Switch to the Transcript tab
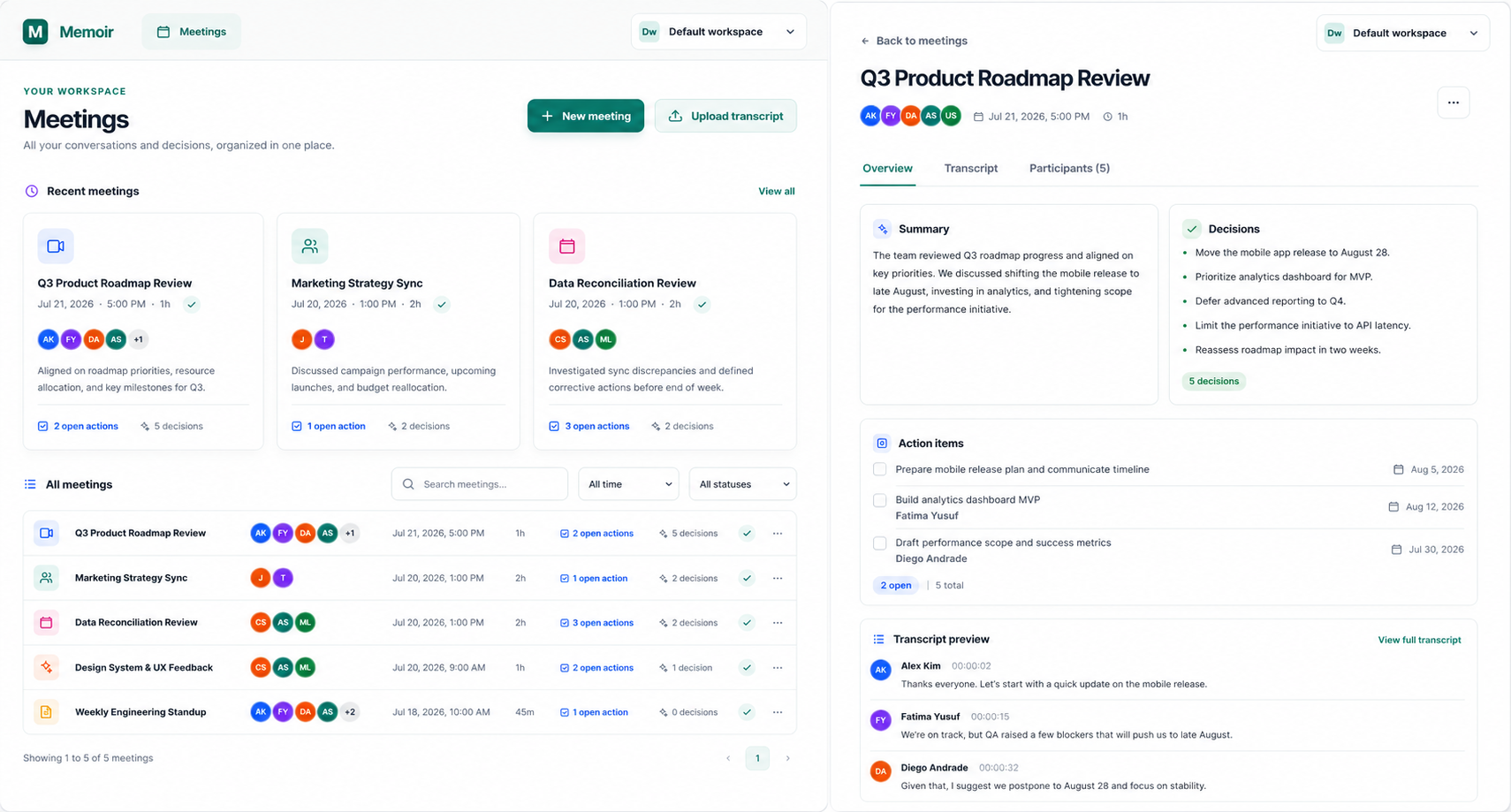This screenshot has width=1511, height=812. (970, 168)
